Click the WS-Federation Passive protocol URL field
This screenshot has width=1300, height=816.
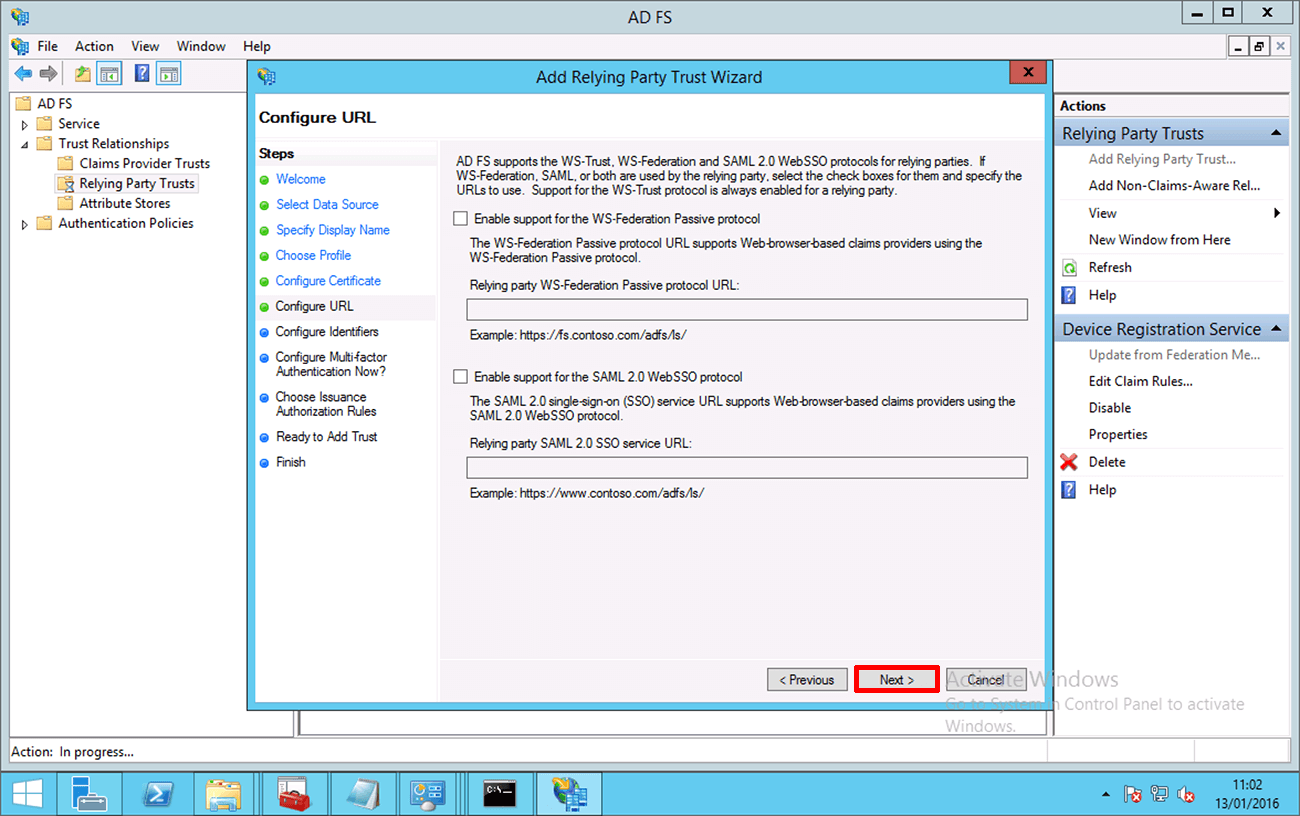click(x=747, y=310)
